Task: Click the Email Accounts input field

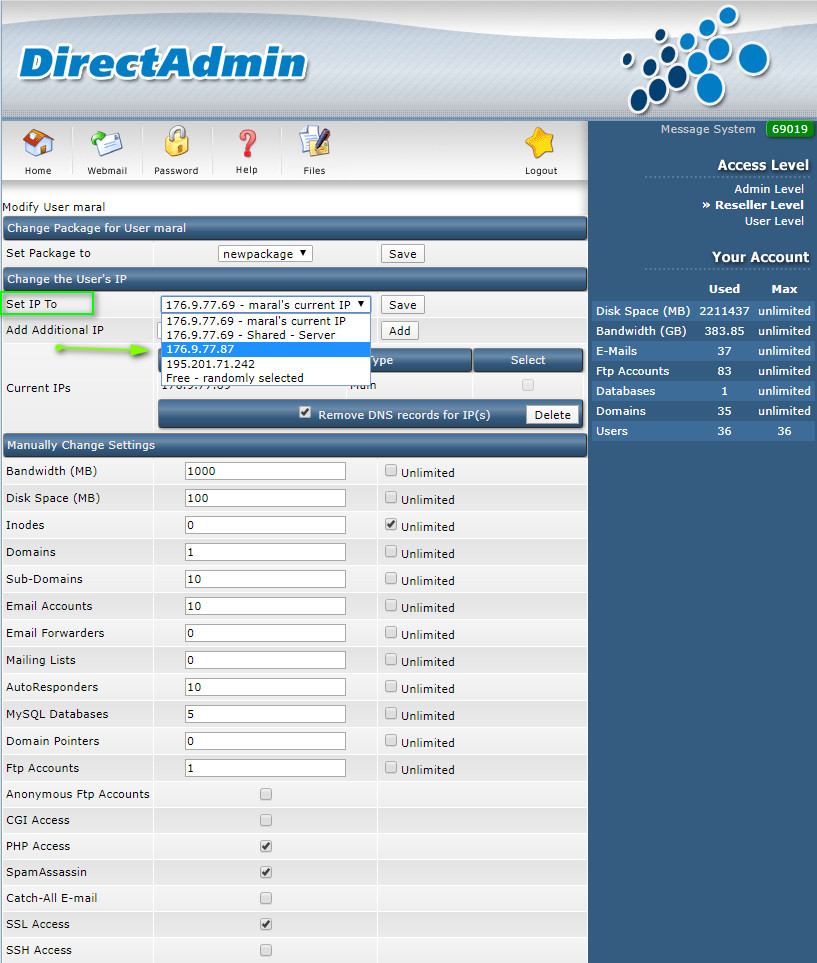Action: (265, 606)
